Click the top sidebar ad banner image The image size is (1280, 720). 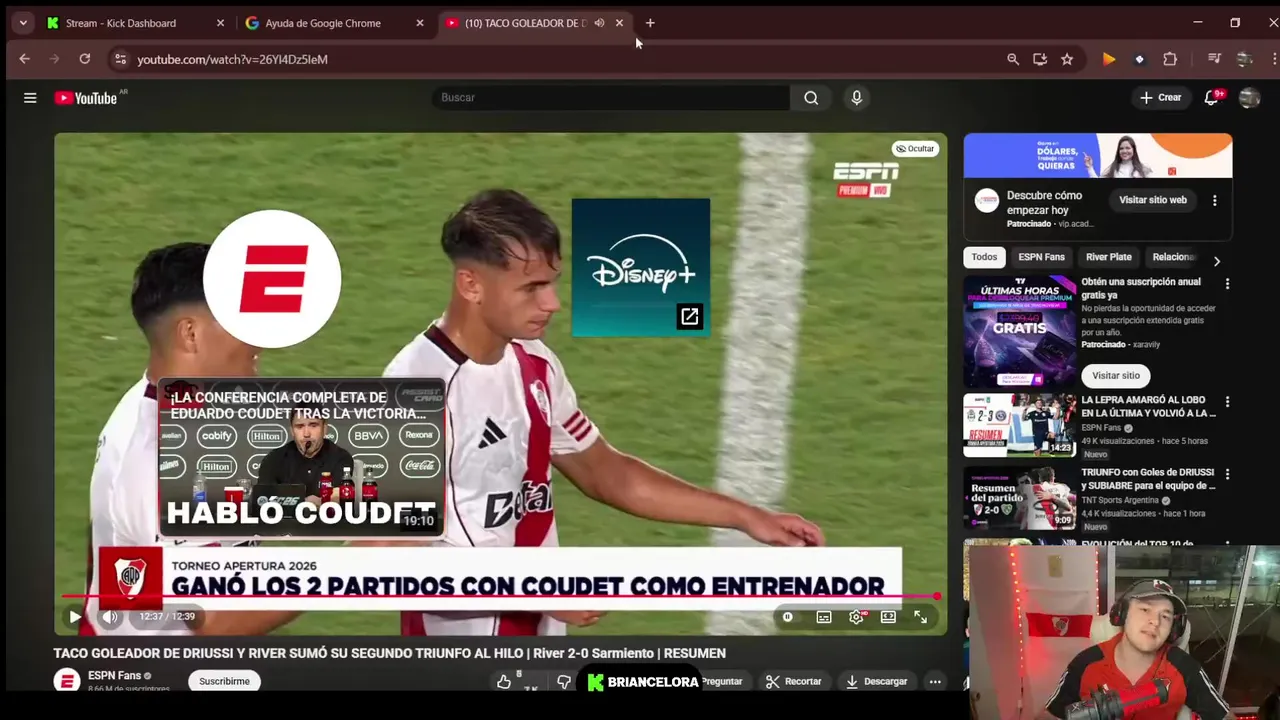[x=1098, y=155]
